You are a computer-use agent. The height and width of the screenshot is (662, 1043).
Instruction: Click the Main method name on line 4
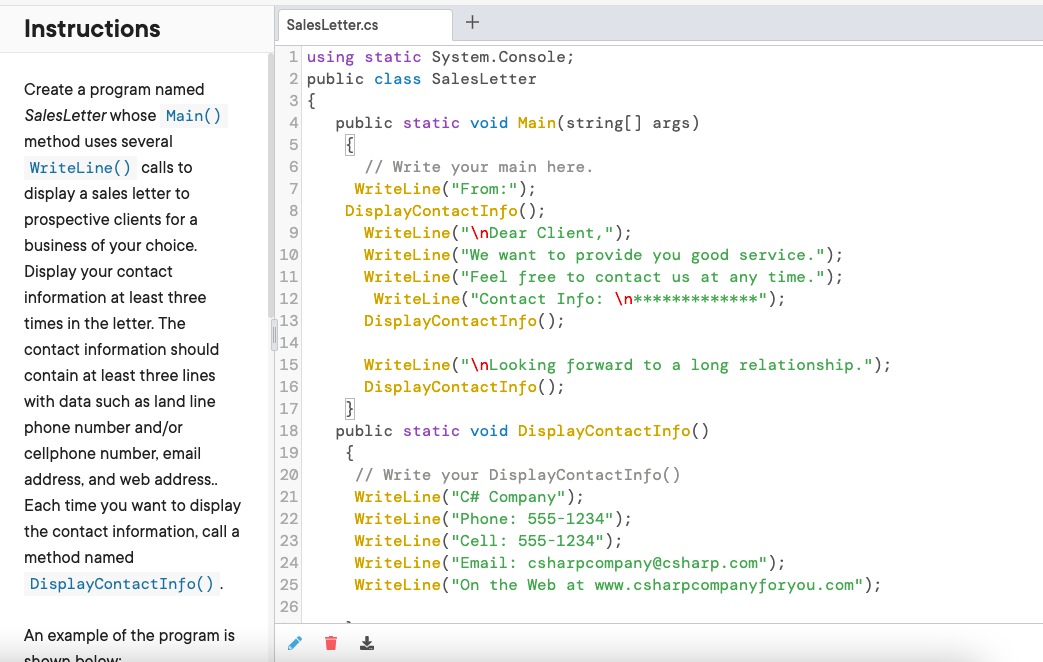coord(537,122)
